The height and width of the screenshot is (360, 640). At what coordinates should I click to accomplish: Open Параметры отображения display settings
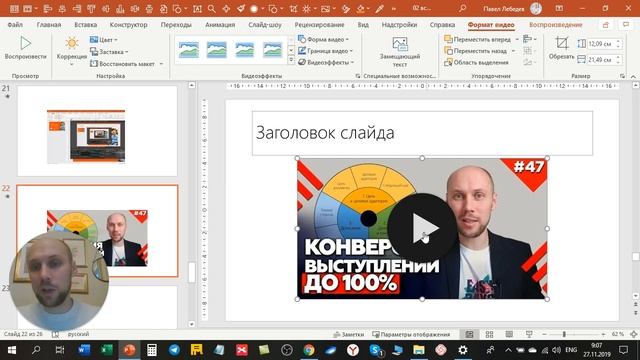point(411,334)
